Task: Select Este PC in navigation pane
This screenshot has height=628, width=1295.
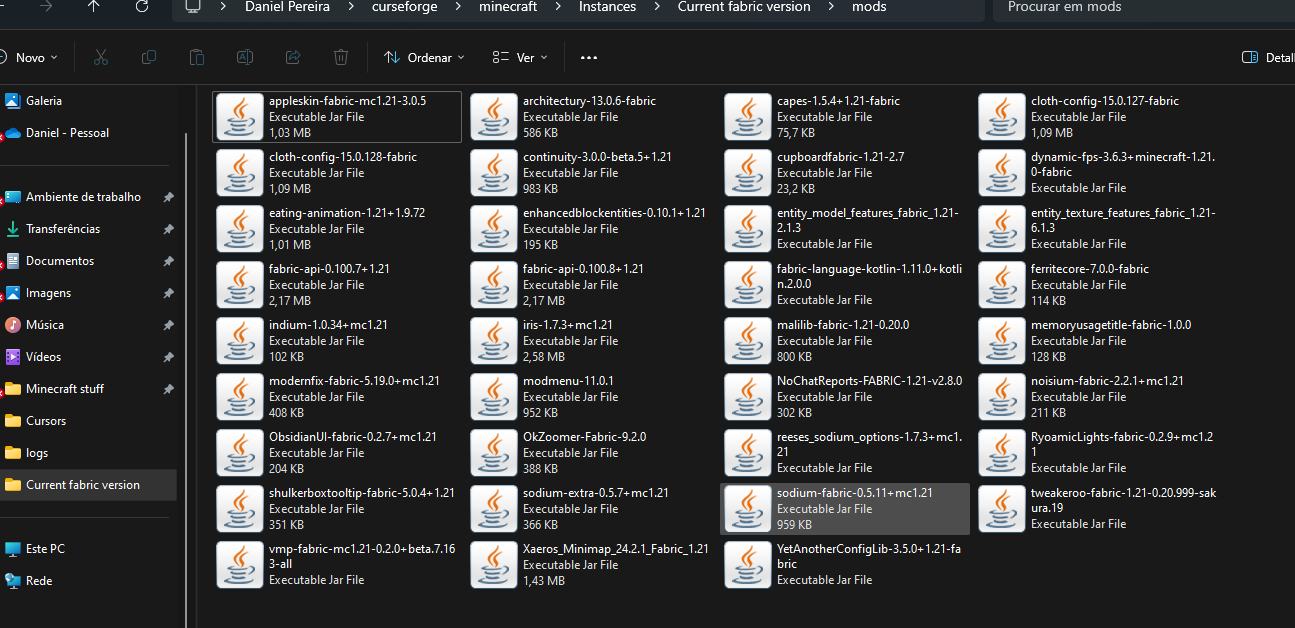Action: click(x=45, y=549)
